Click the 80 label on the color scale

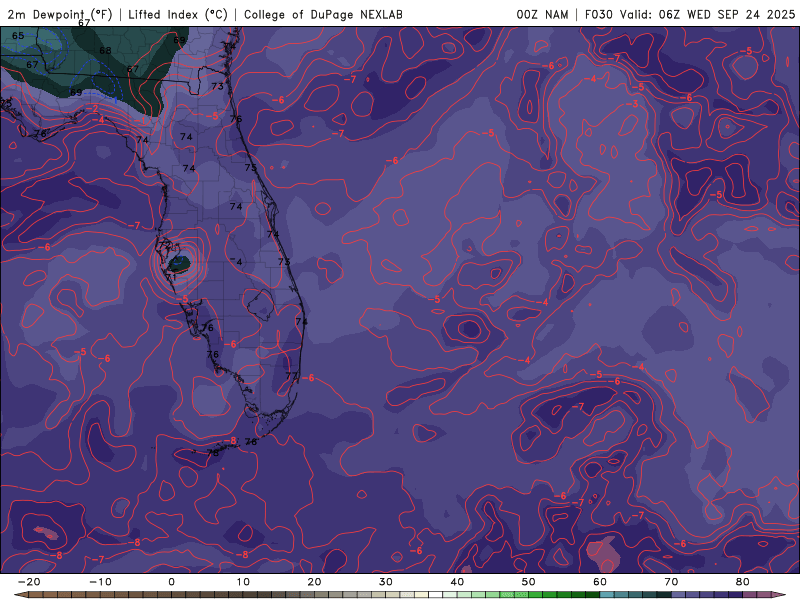pos(743,582)
